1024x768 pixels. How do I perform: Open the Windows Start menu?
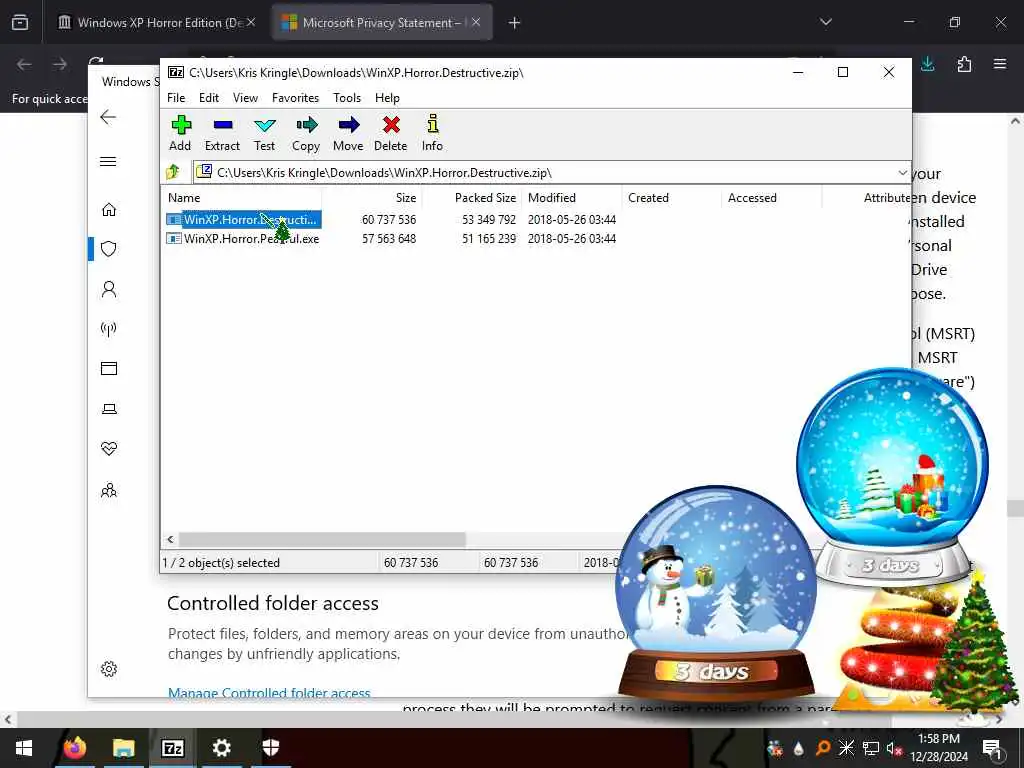24,748
